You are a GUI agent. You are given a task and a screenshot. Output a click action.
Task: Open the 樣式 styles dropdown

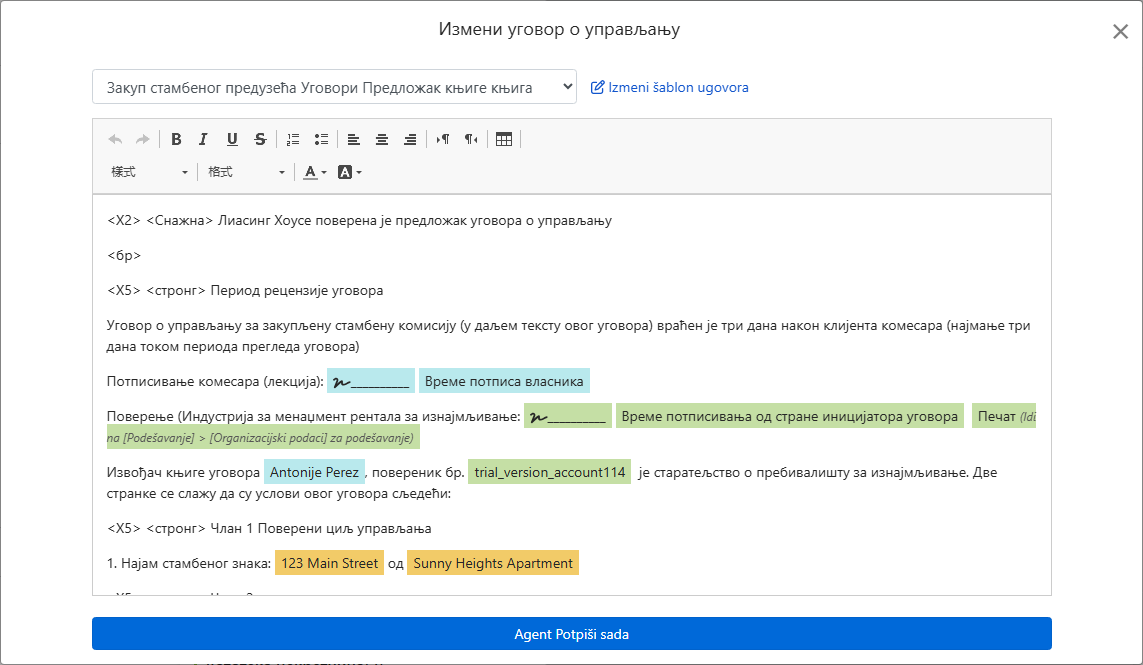(149, 172)
